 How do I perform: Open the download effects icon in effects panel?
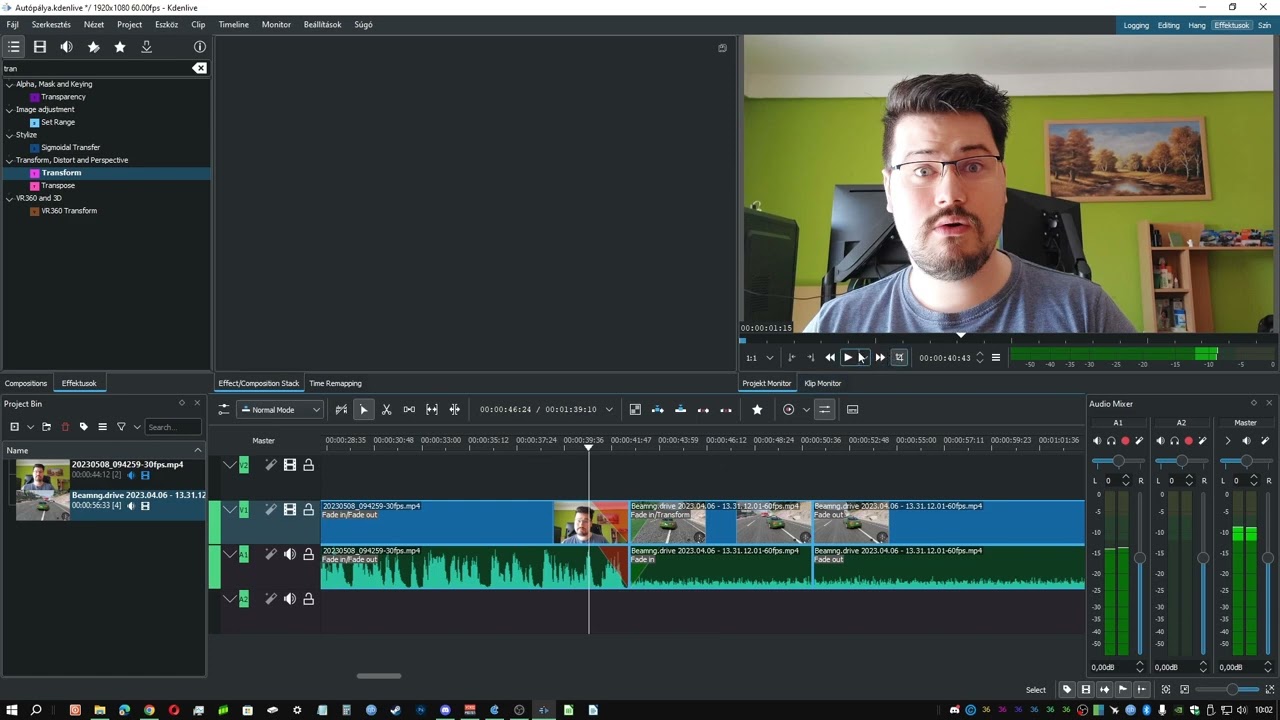146,47
